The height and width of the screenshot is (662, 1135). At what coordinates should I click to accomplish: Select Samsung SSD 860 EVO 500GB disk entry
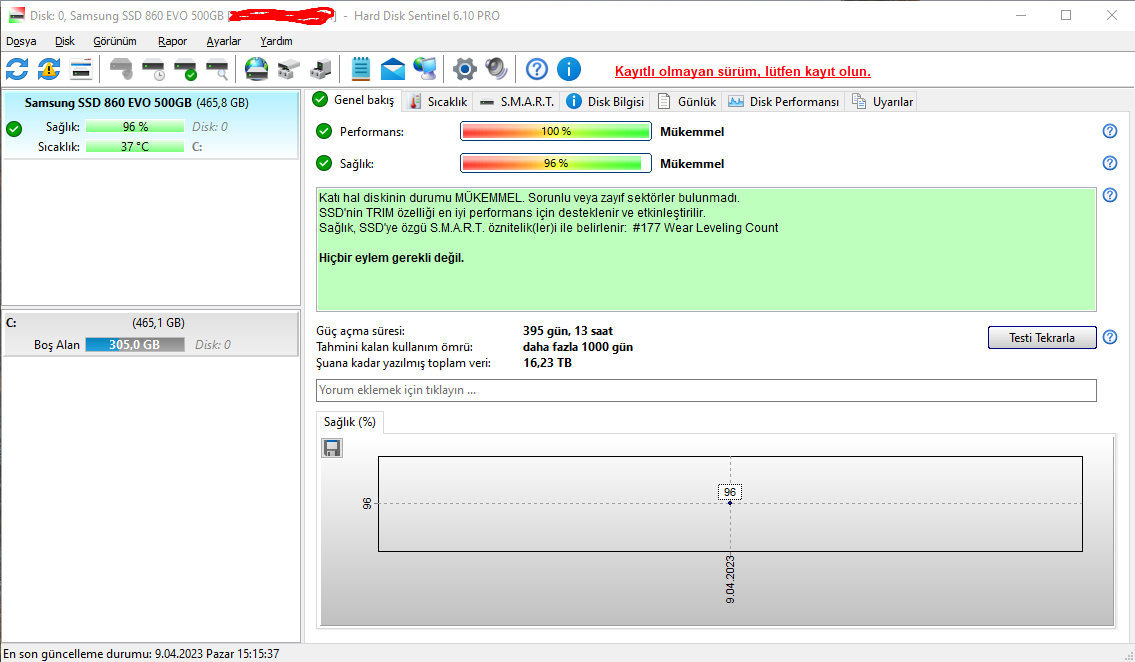[151, 124]
